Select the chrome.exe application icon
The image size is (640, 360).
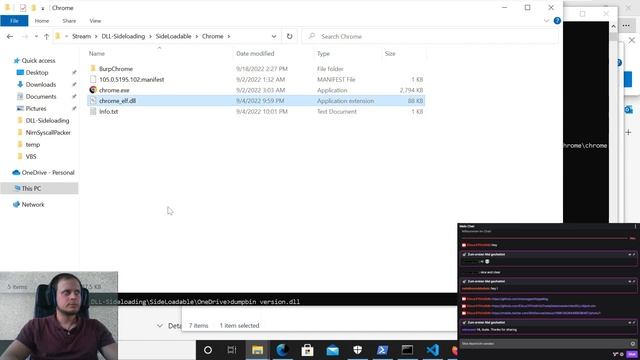[93, 90]
